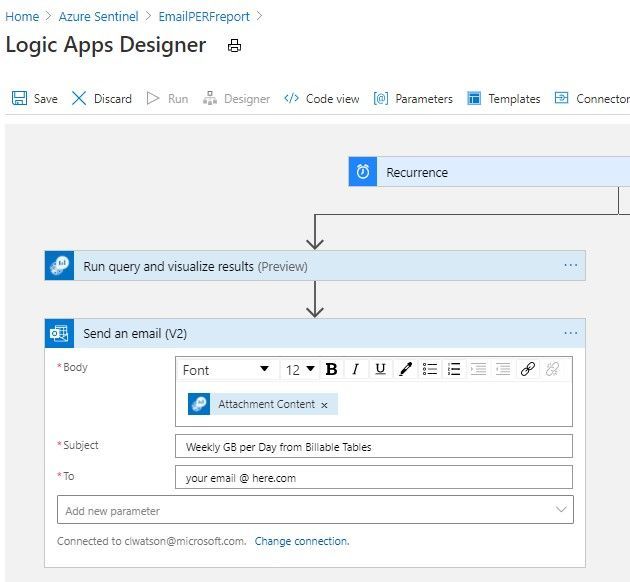Click the Templates label in toolbar

[x=514, y=99]
